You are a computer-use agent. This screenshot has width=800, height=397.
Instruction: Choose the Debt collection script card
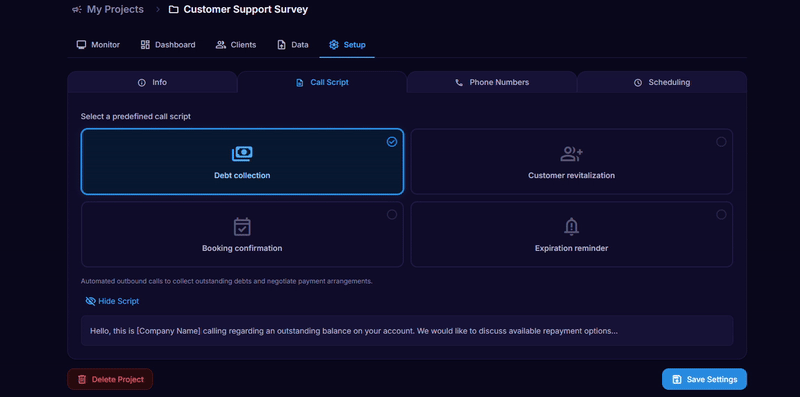pyautogui.click(x=242, y=161)
